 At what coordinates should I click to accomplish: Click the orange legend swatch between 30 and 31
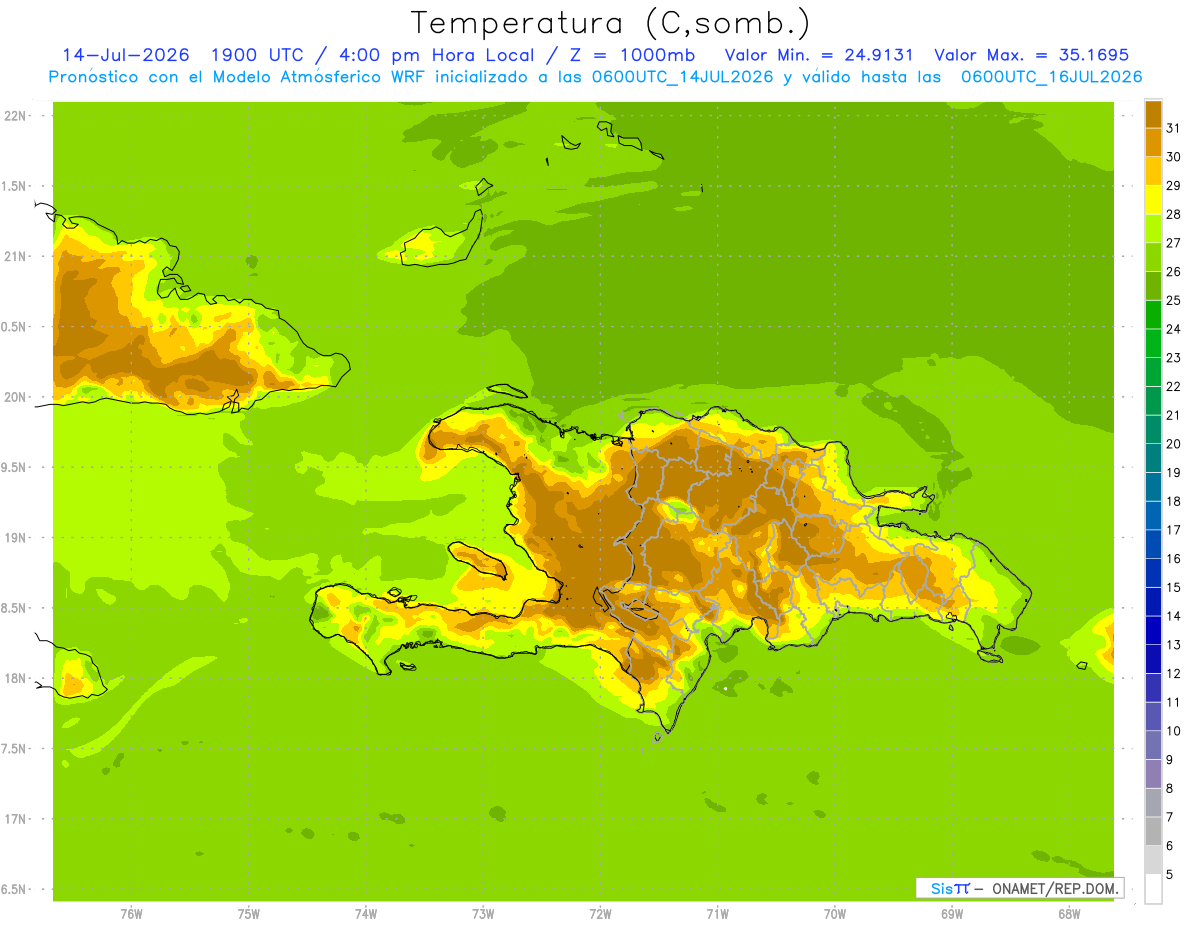[1153, 142]
